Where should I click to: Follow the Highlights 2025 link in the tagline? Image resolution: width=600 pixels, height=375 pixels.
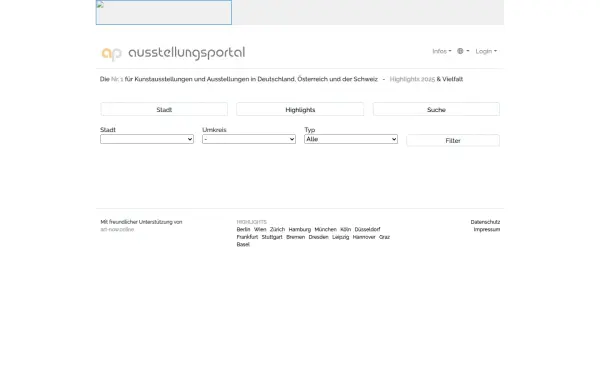(x=412, y=79)
